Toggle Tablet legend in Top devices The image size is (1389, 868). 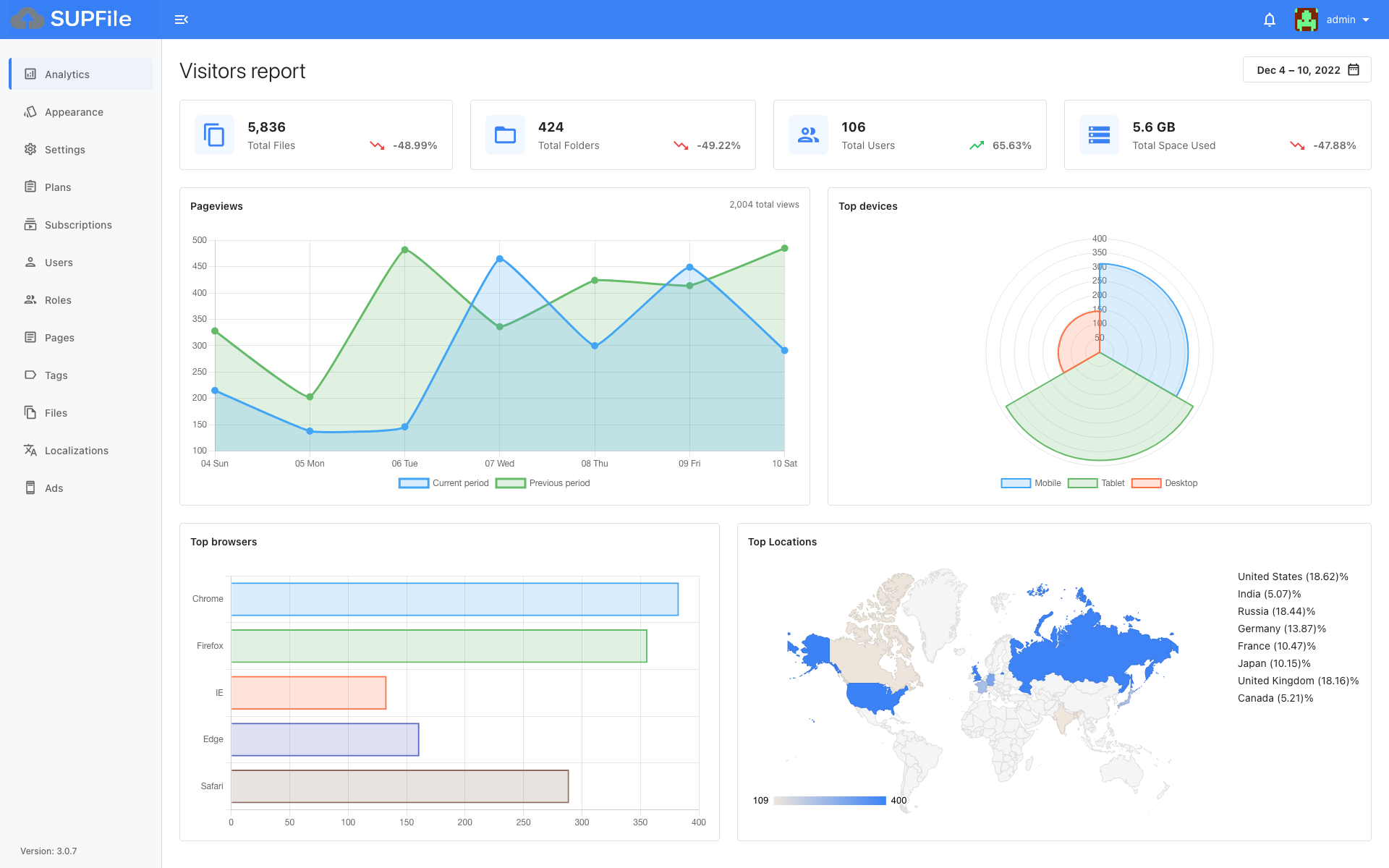pos(1097,483)
